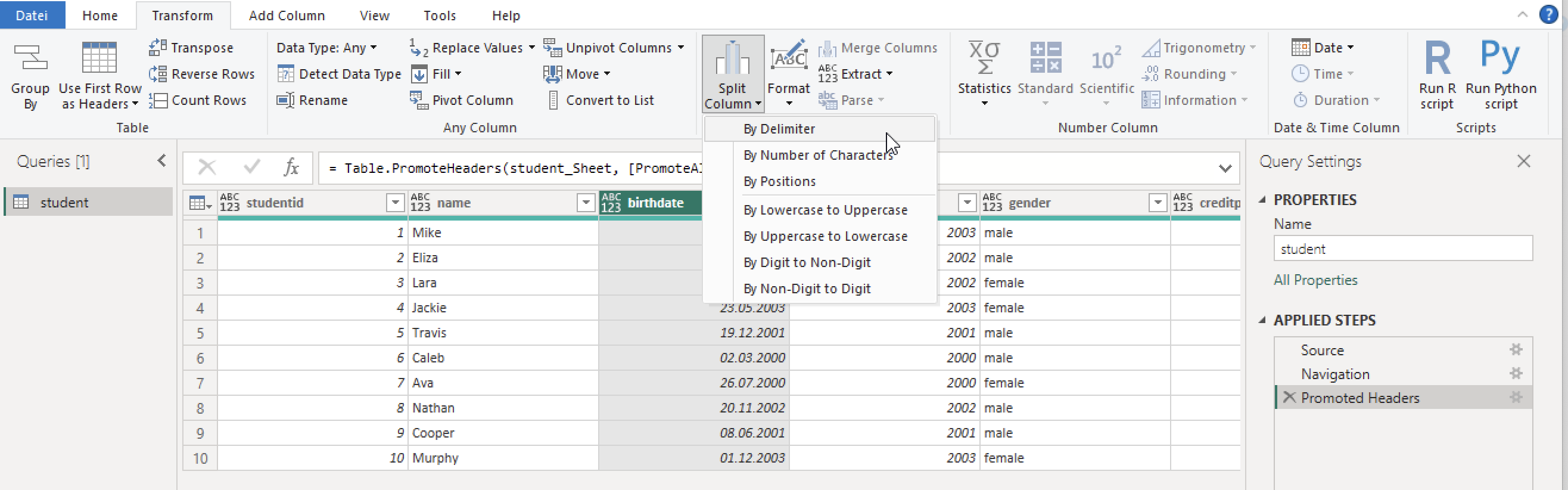Screen dimensions: 1568x490
Task: Open the Unpivot Columns dropdown
Action: click(x=614, y=48)
